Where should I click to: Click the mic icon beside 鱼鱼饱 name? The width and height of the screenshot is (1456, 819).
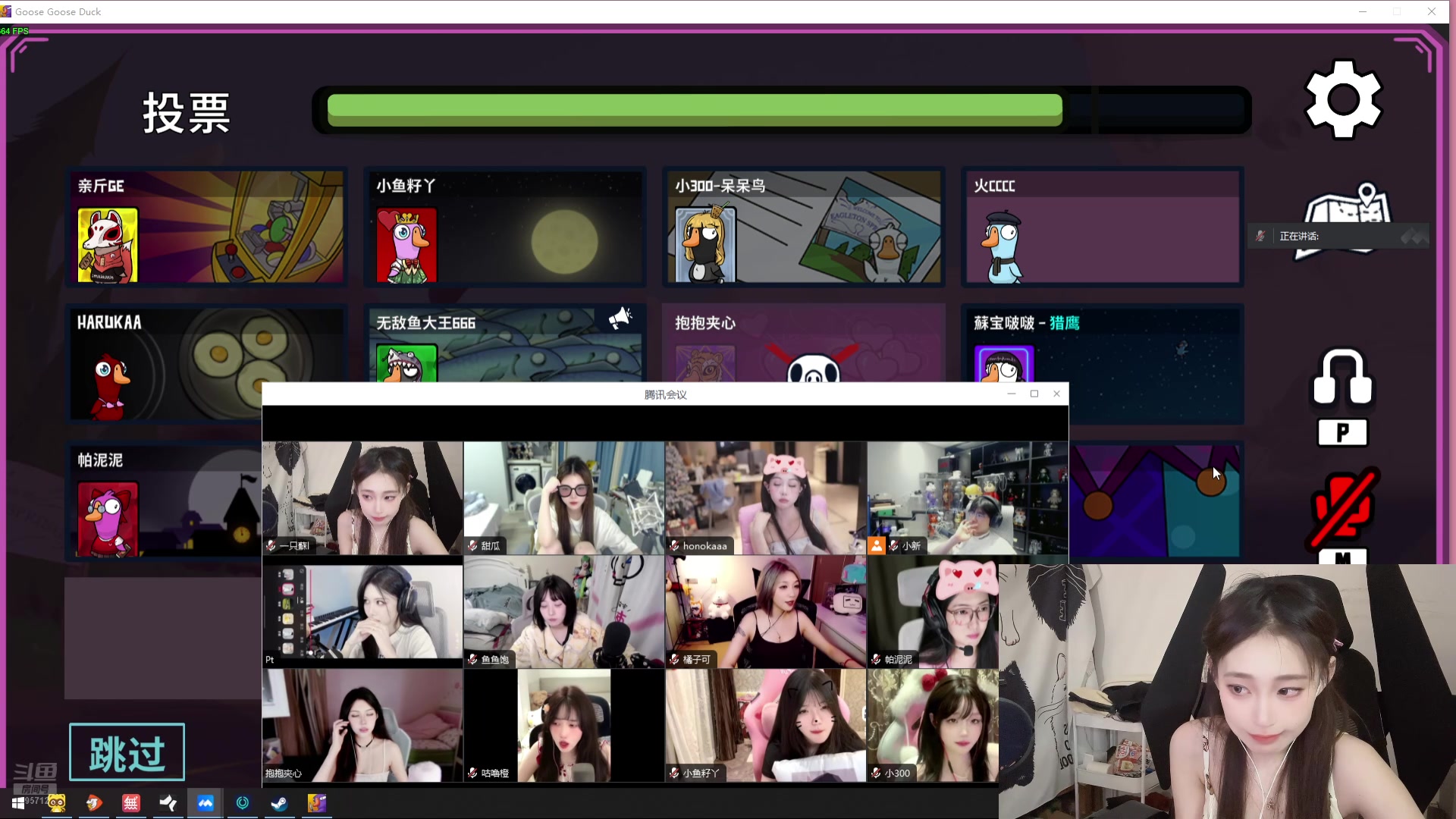472,659
